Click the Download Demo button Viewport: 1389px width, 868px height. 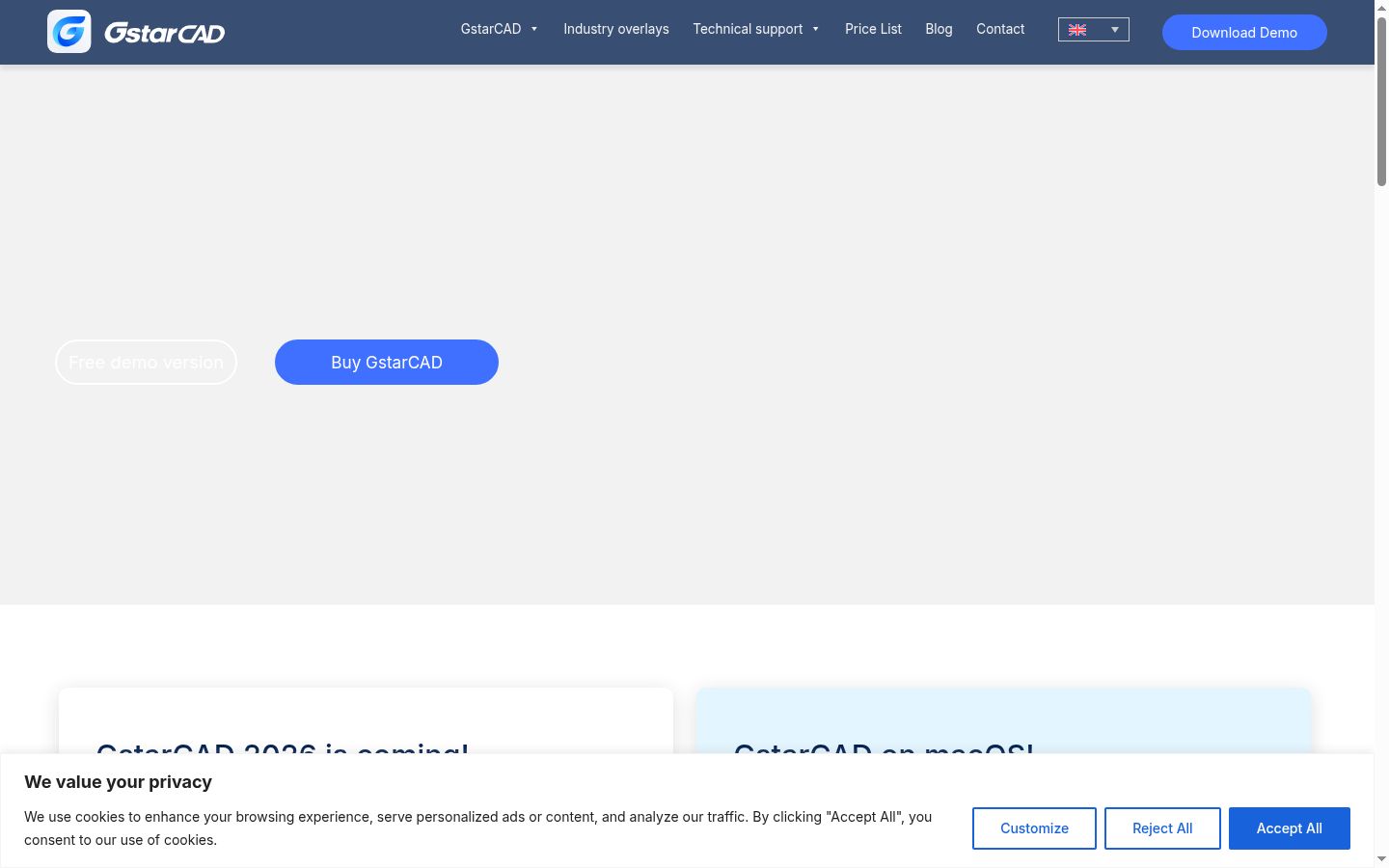click(1244, 32)
